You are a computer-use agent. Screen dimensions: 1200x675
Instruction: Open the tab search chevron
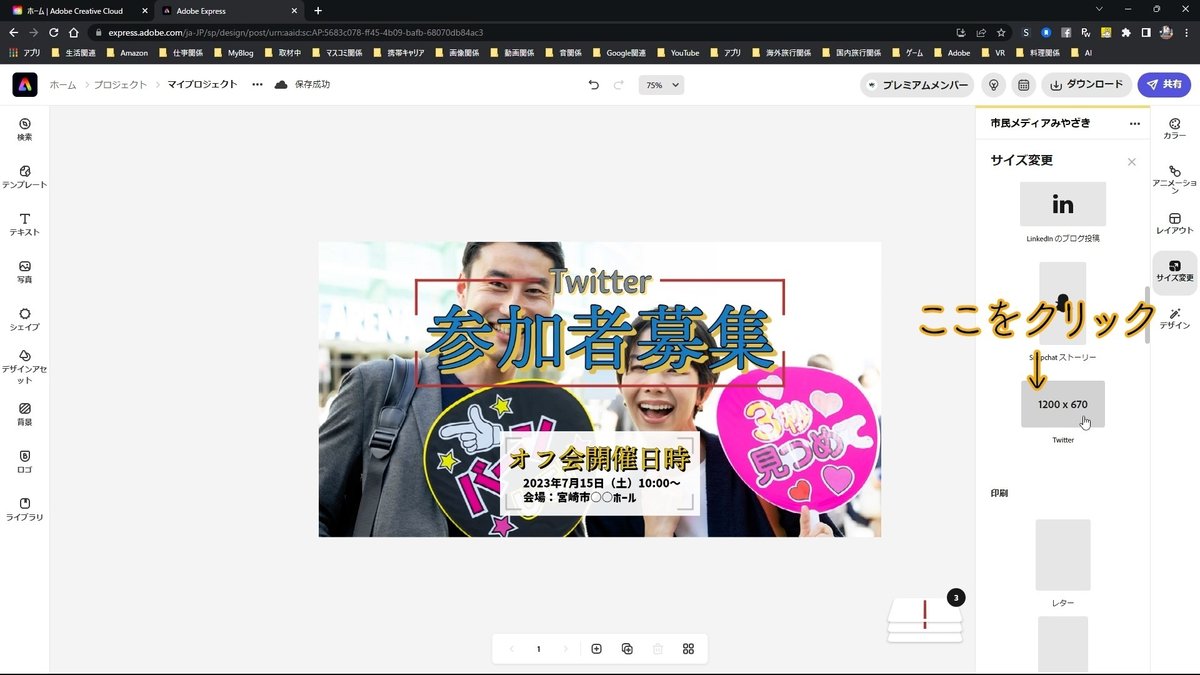point(1100,10)
